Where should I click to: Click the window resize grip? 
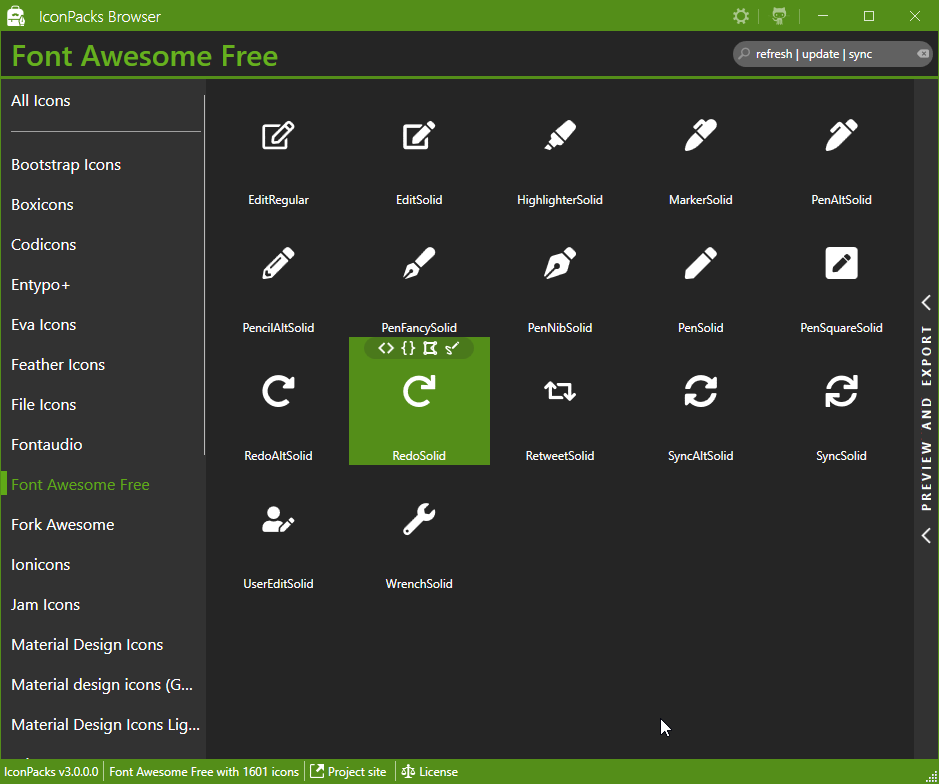point(931,776)
